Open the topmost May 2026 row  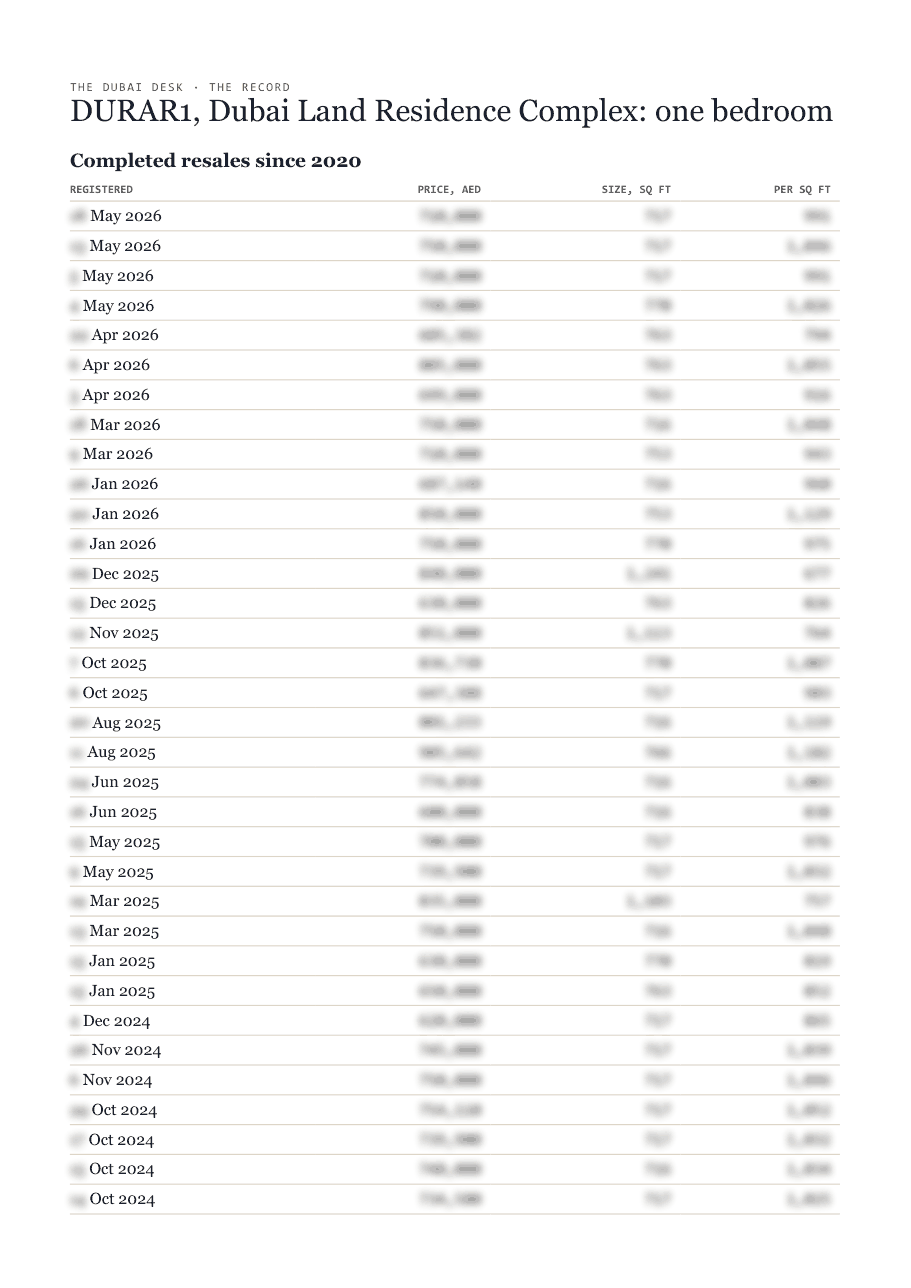tap(455, 216)
